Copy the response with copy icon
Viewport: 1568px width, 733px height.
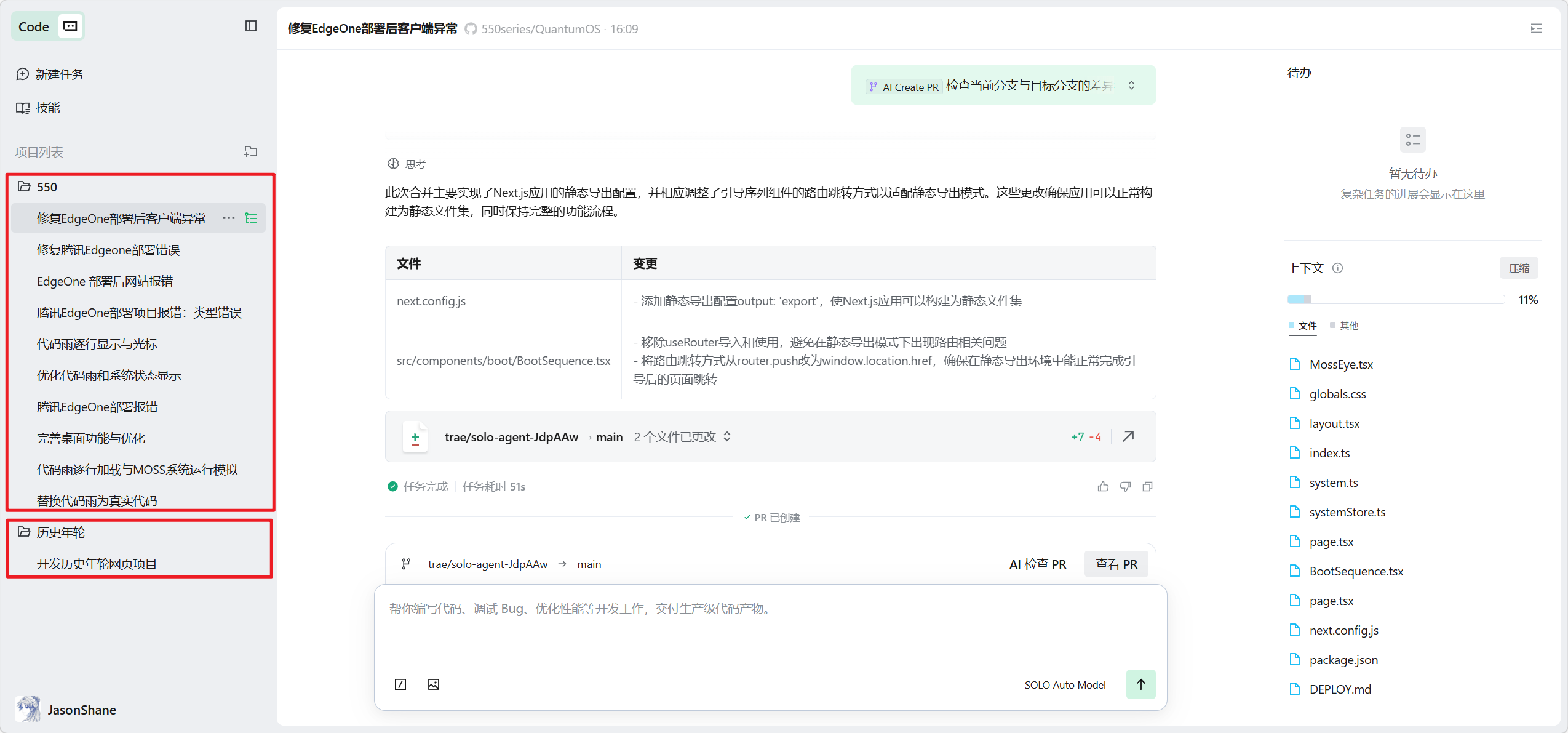pyautogui.click(x=1147, y=487)
